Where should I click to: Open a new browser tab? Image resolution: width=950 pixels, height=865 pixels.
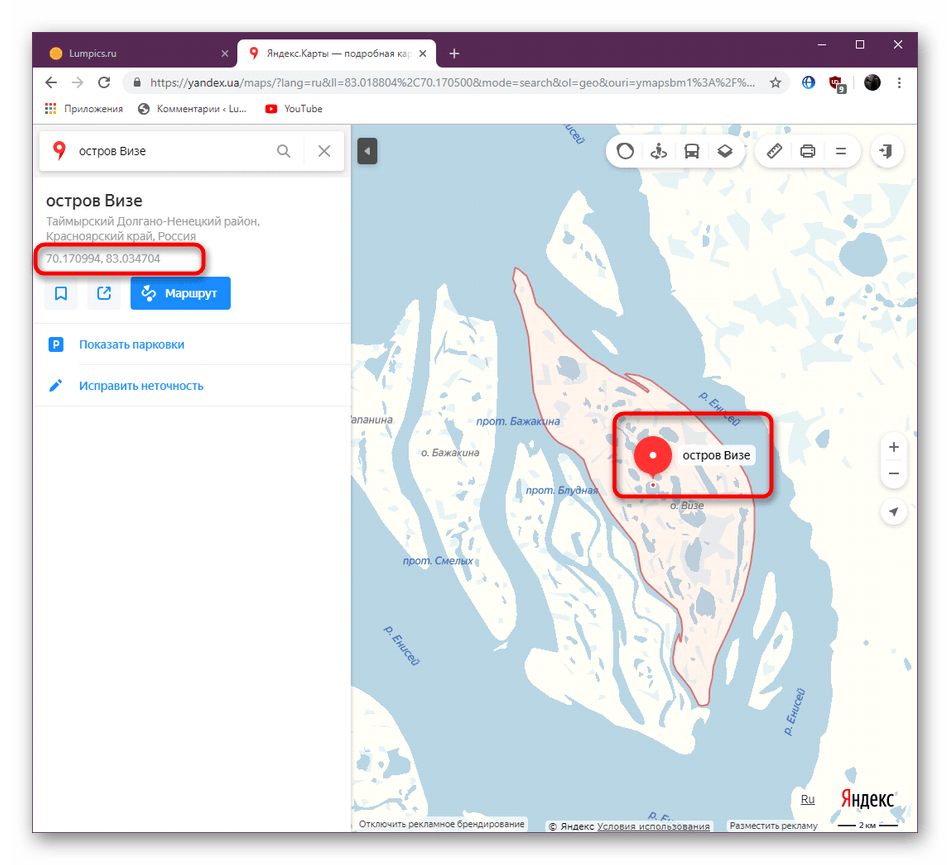point(454,53)
